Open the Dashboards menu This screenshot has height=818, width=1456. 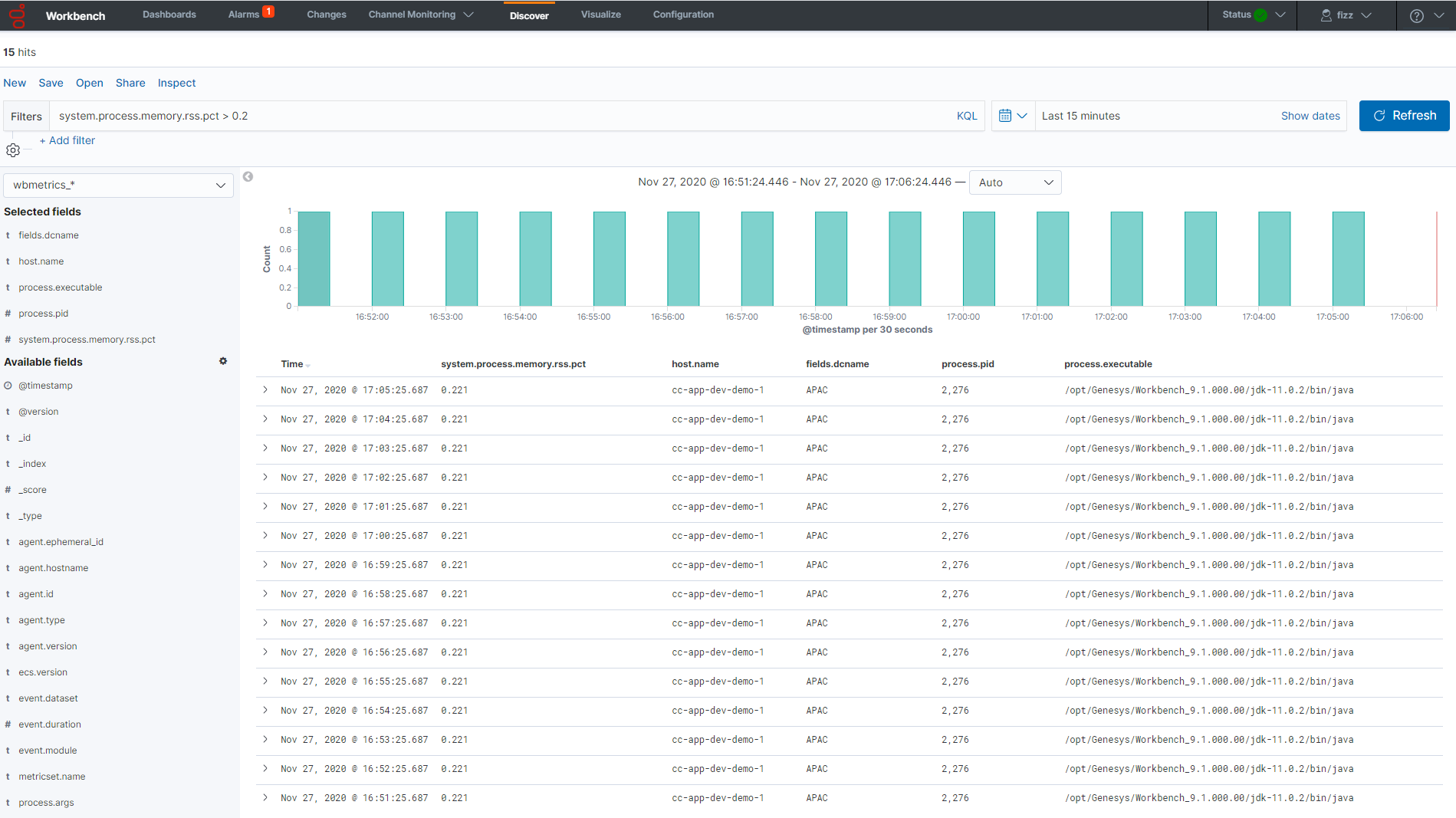point(169,14)
